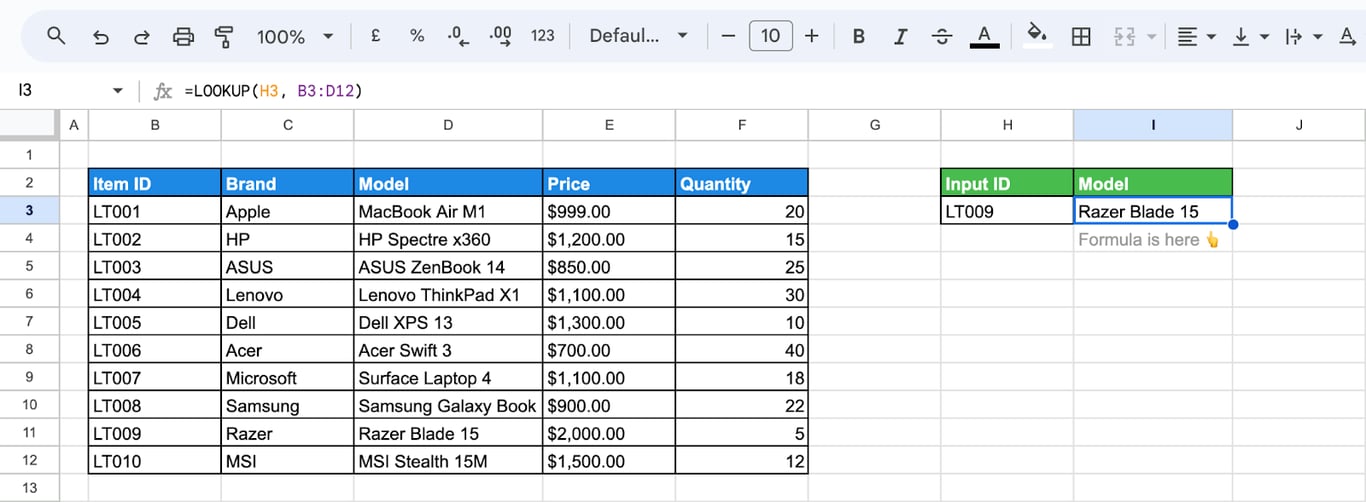Select the MSI Stealth 15M cell
Viewport: 1366px width, 502px height.
448,461
